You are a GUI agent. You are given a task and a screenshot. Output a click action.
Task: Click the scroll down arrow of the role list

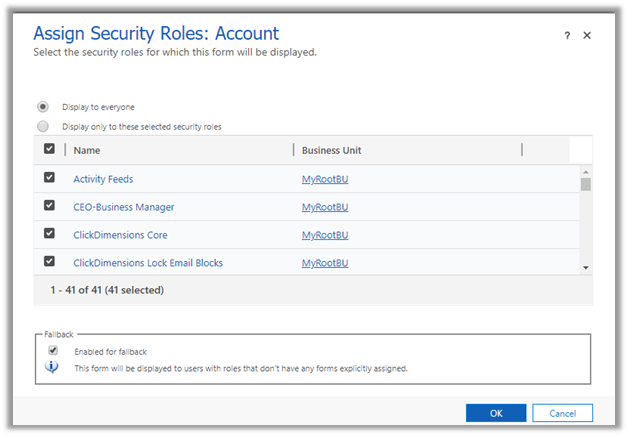point(586,268)
